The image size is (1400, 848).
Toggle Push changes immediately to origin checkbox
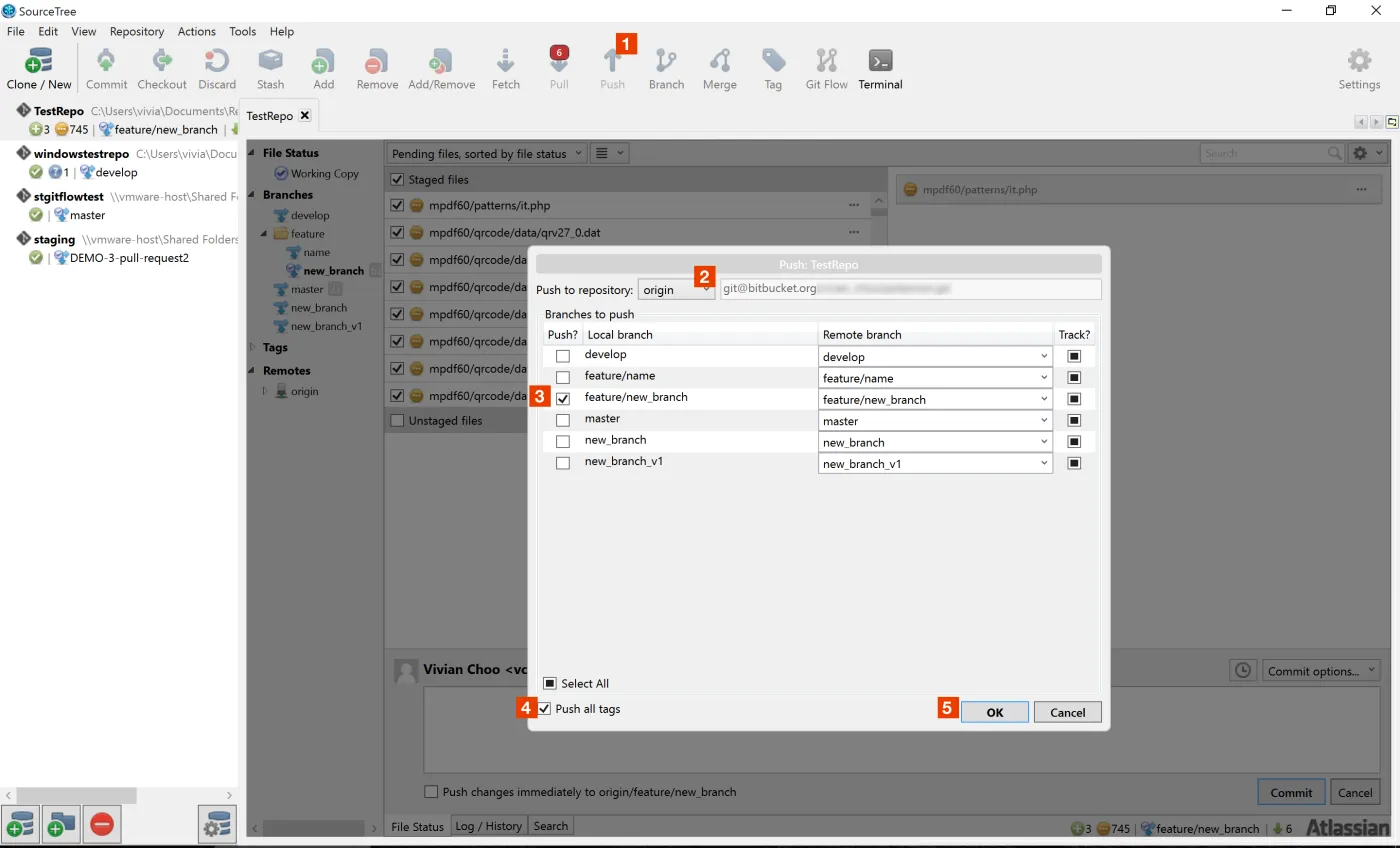pos(431,791)
